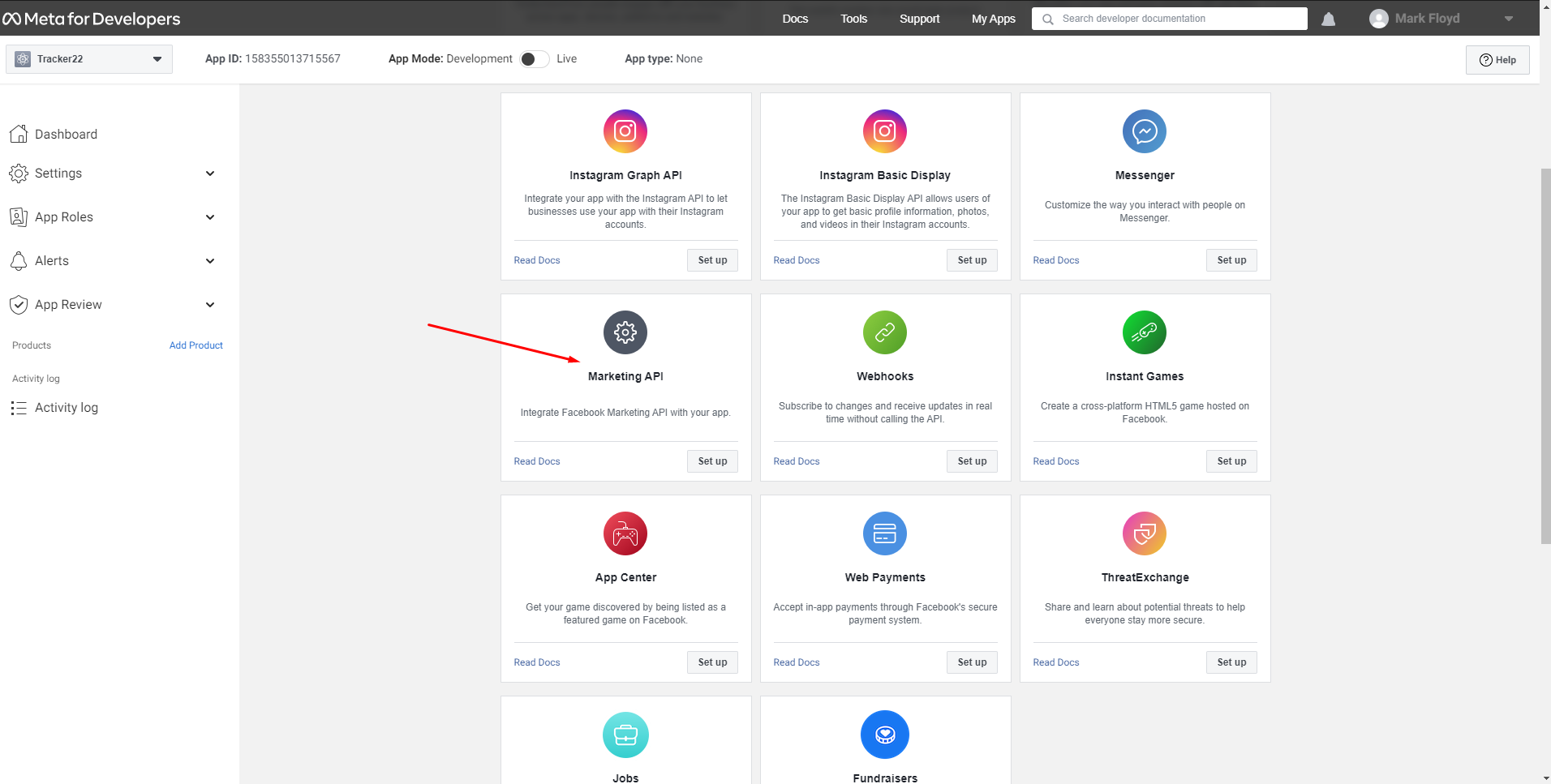The height and width of the screenshot is (784, 1551).
Task: Set up App Center
Action: tap(712, 662)
